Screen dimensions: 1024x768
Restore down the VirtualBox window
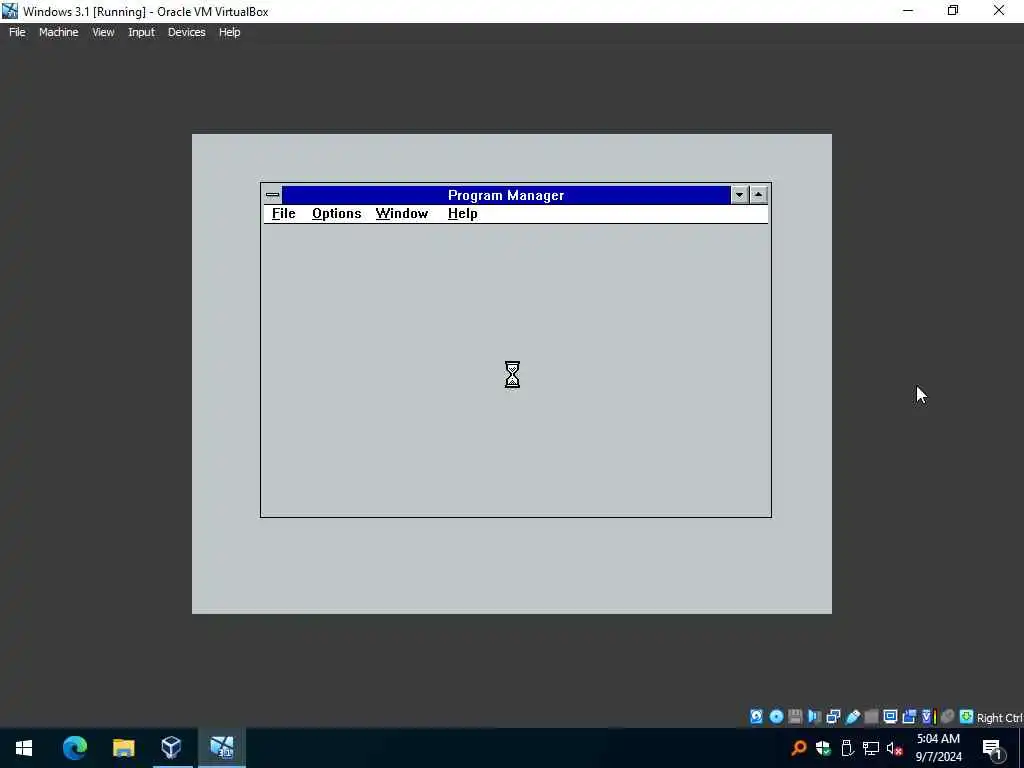[x=953, y=10]
